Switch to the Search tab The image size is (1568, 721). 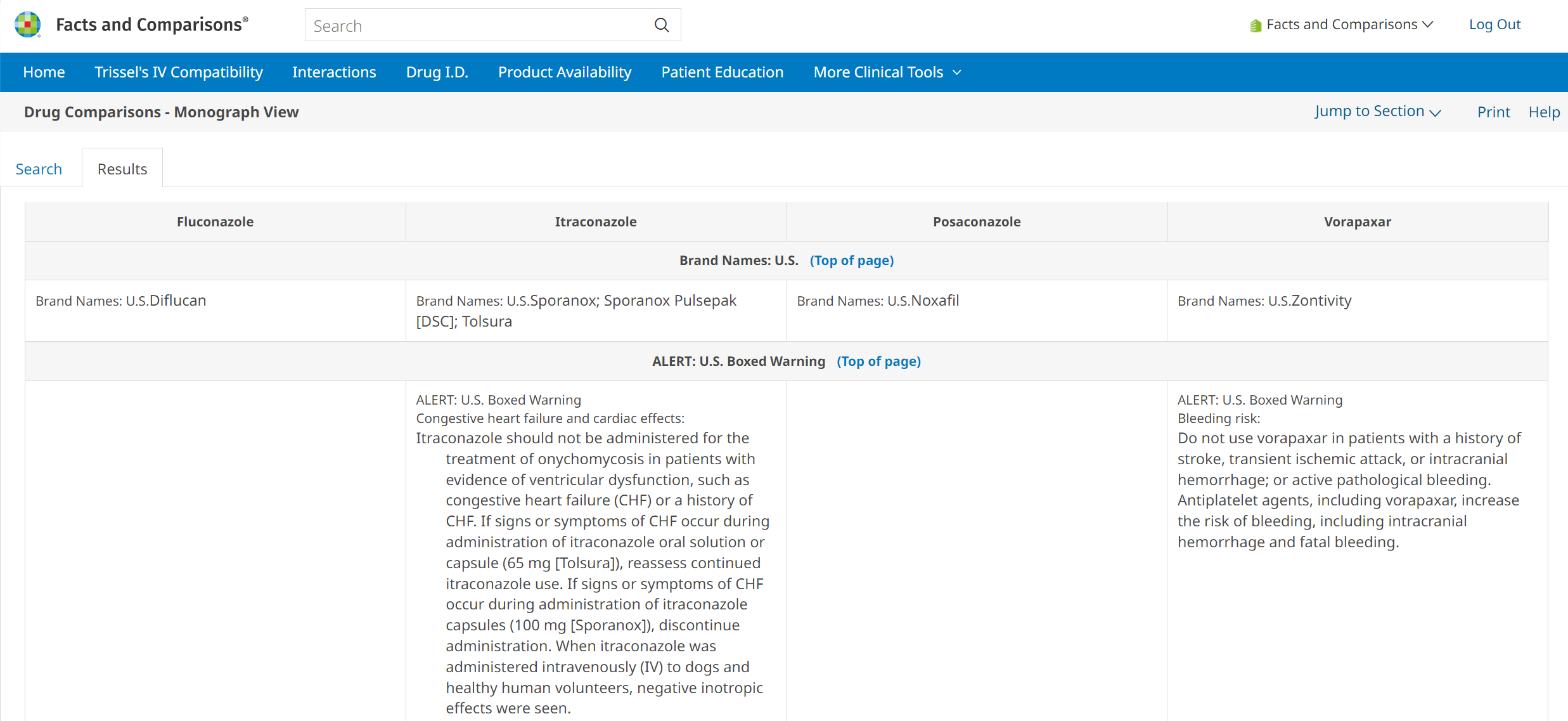click(39, 169)
